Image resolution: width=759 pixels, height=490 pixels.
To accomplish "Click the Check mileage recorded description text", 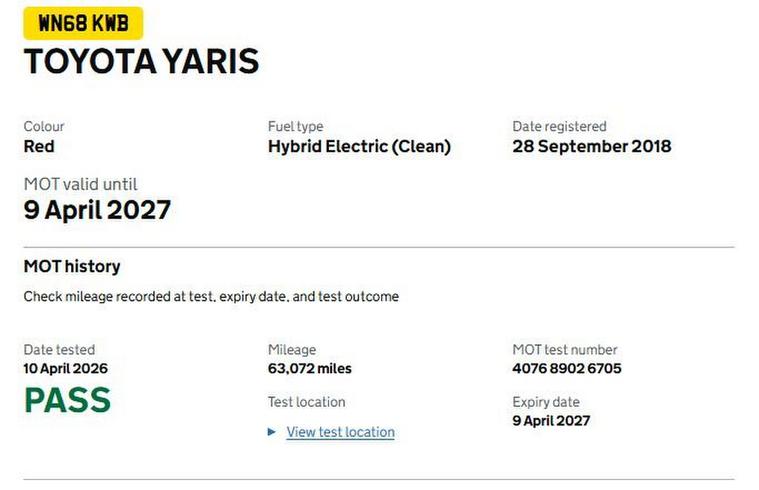I will 211,297.
